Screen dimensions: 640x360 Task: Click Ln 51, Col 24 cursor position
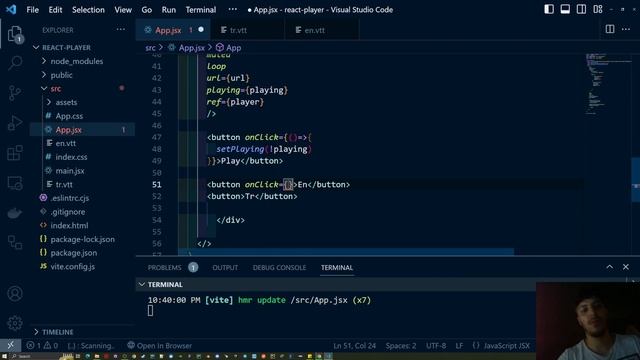(x=354, y=346)
